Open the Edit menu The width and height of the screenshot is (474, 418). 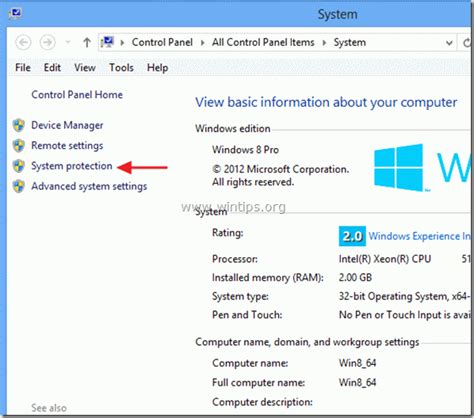point(52,68)
